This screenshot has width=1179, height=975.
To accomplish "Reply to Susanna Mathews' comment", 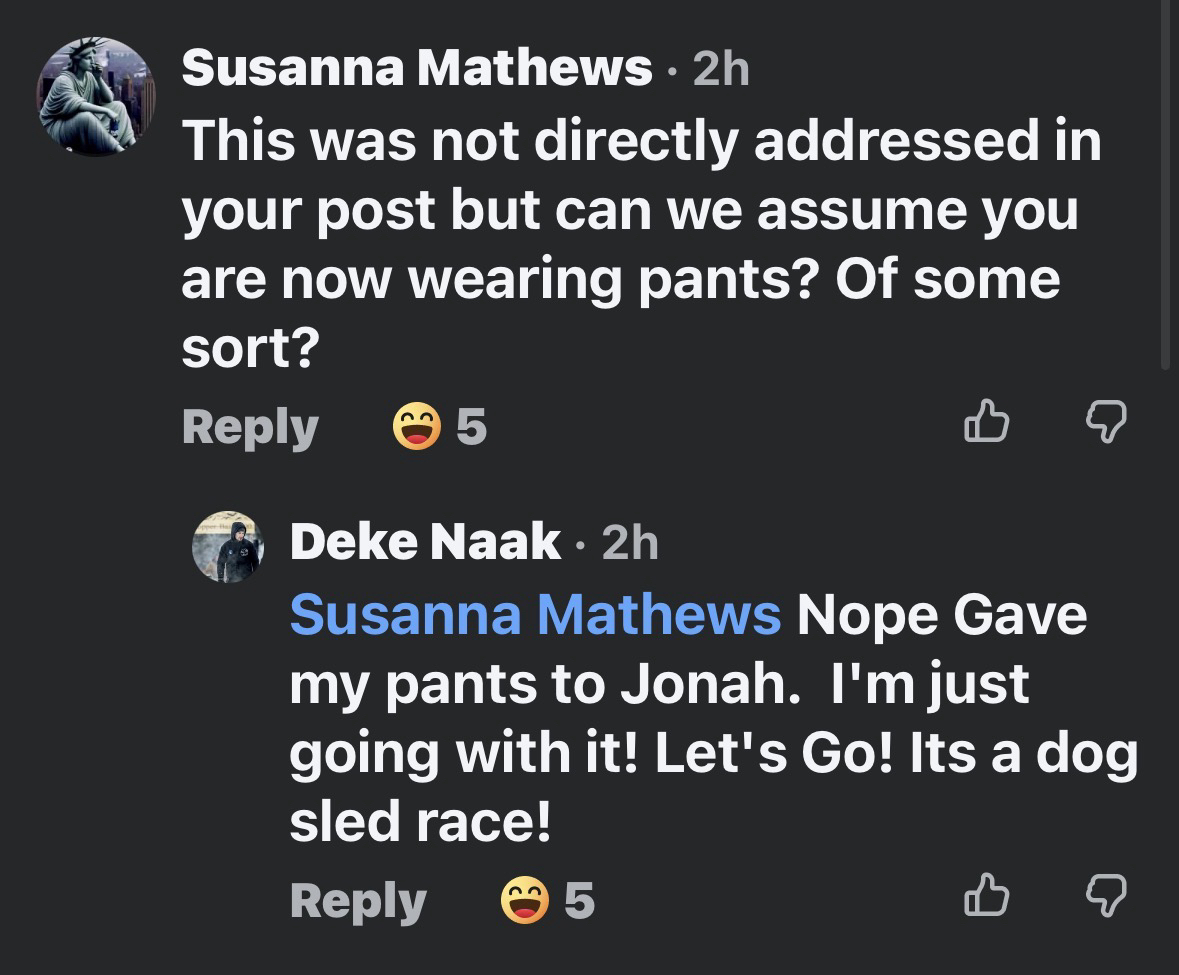I will 250,428.
